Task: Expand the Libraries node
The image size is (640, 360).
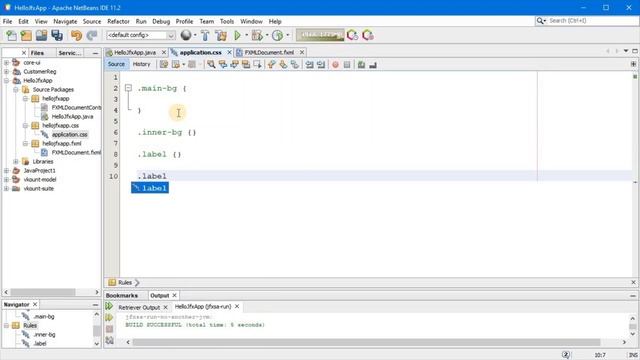Action: 16,161
